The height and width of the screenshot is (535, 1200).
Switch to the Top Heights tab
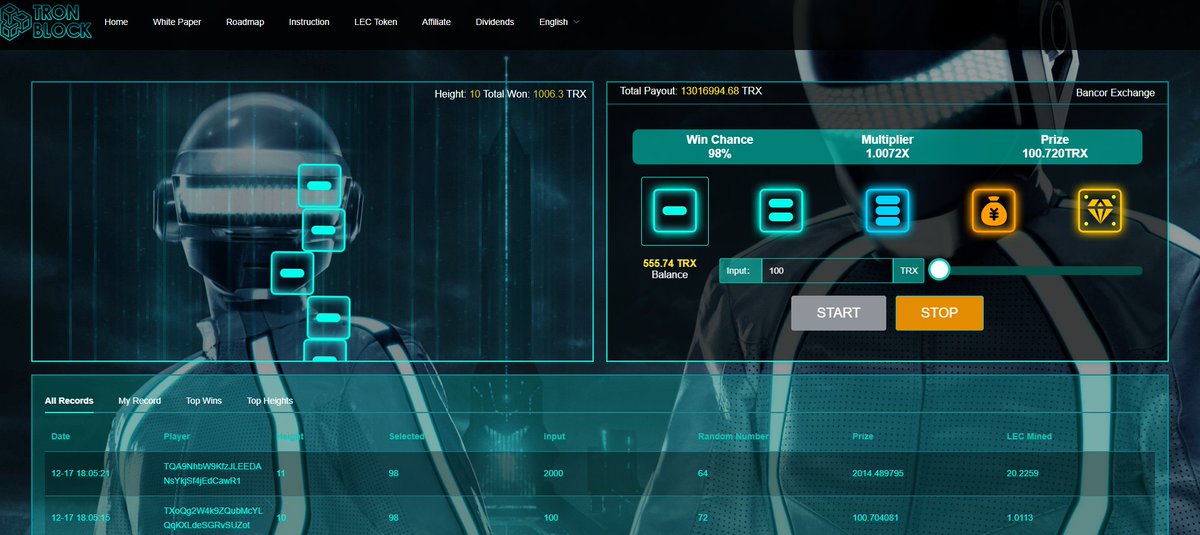coord(270,401)
